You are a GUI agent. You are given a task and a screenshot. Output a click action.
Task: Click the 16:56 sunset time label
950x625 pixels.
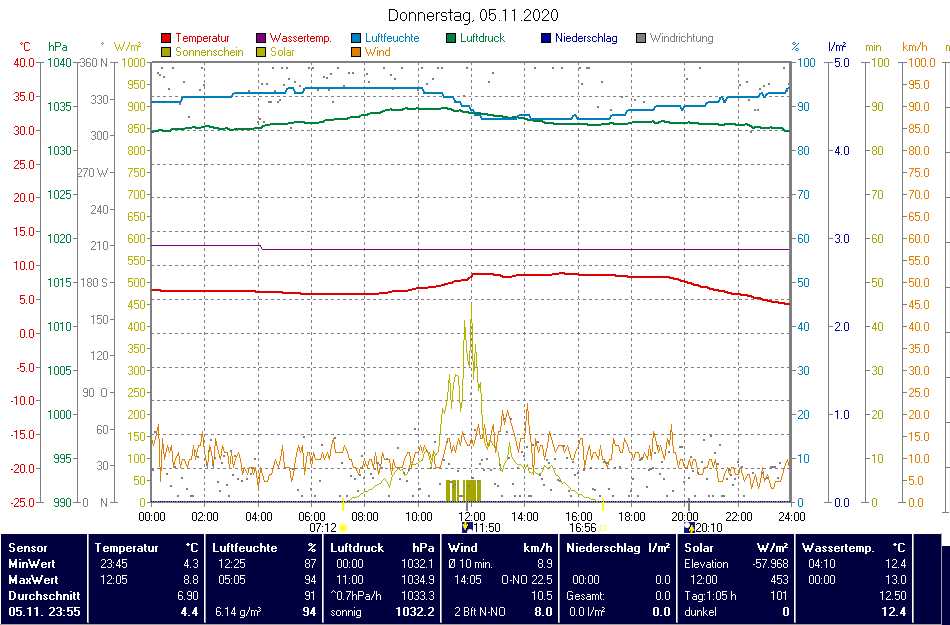click(x=583, y=528)
